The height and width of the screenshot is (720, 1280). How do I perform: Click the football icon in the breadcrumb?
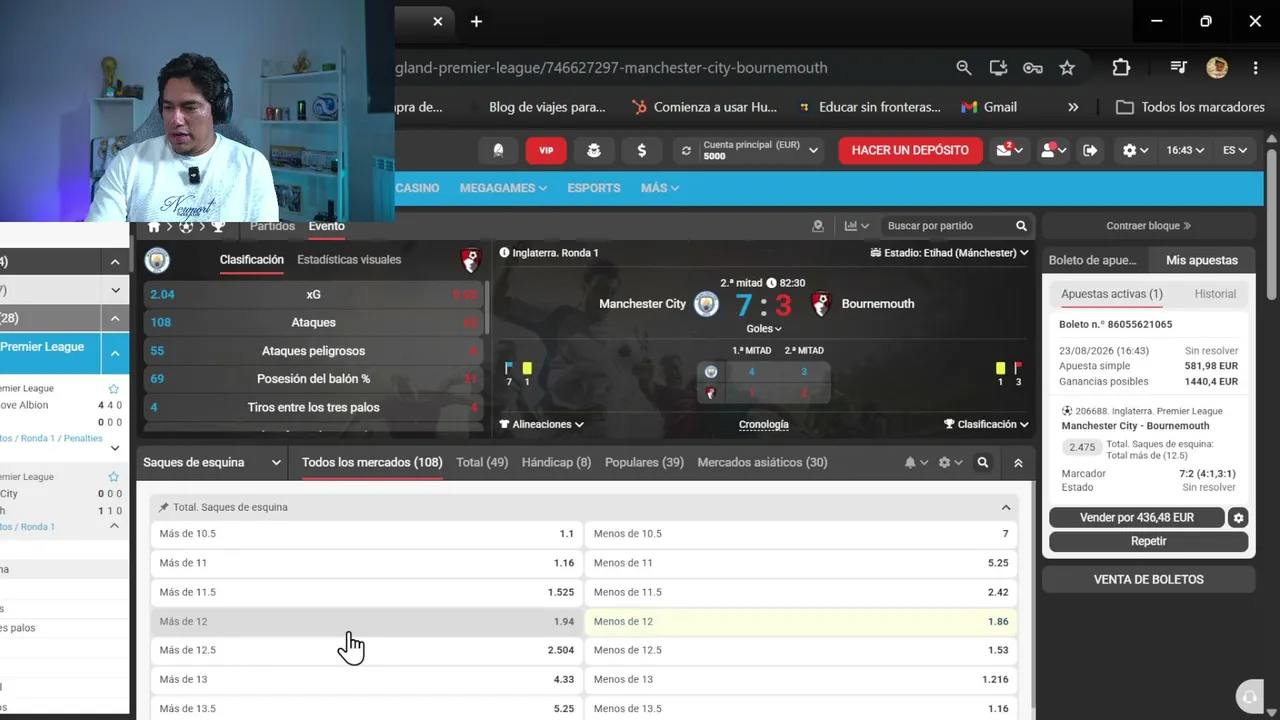coord(186,227)
